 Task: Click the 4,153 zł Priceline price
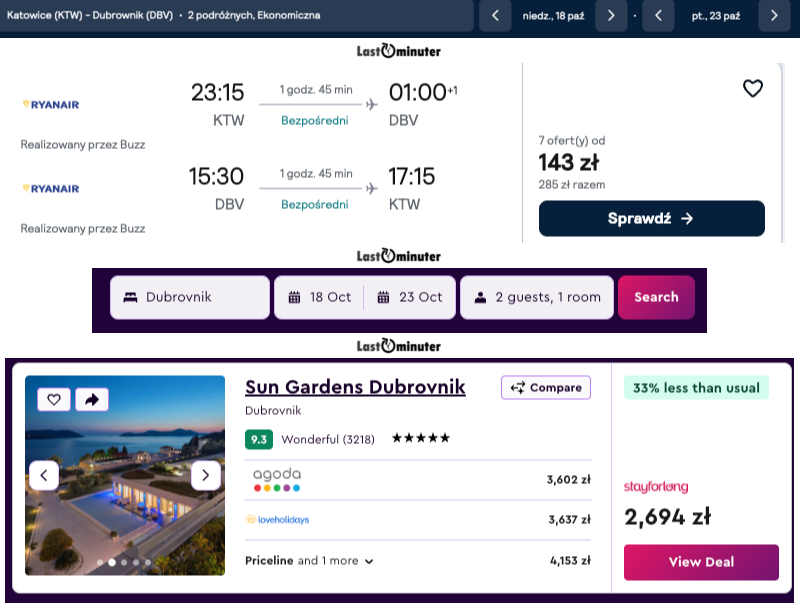click(570, 561)
